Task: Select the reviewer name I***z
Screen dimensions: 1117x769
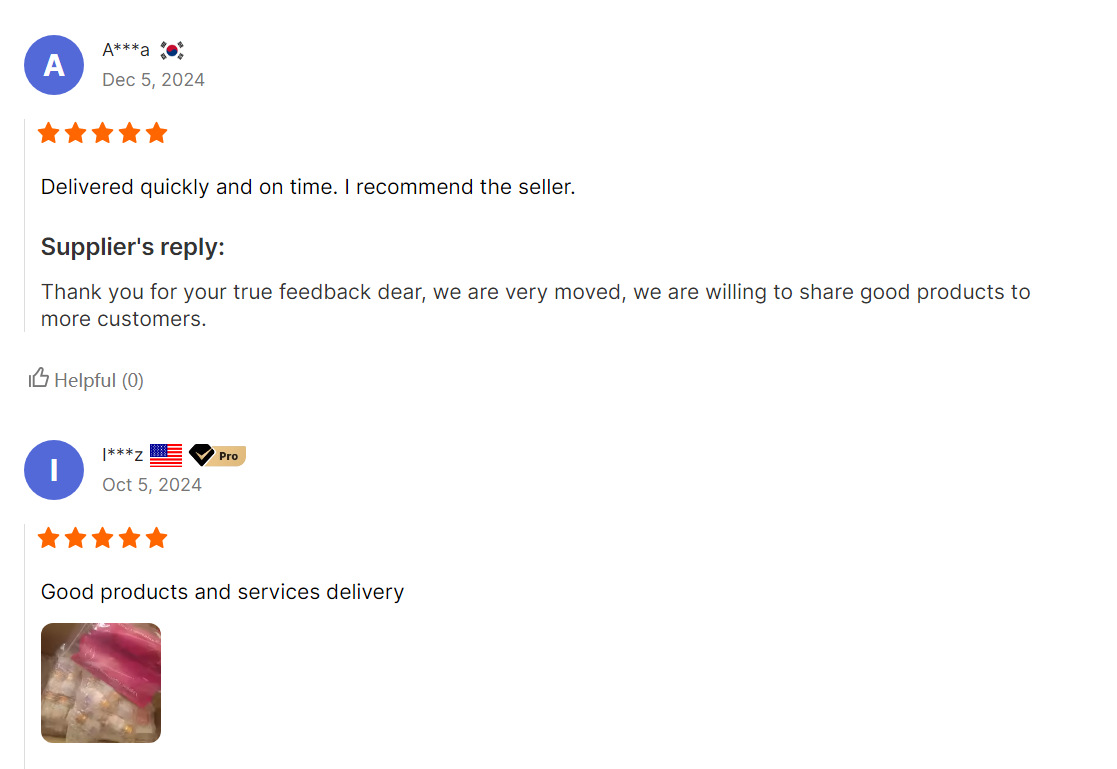Action: (x=122, y=456)
